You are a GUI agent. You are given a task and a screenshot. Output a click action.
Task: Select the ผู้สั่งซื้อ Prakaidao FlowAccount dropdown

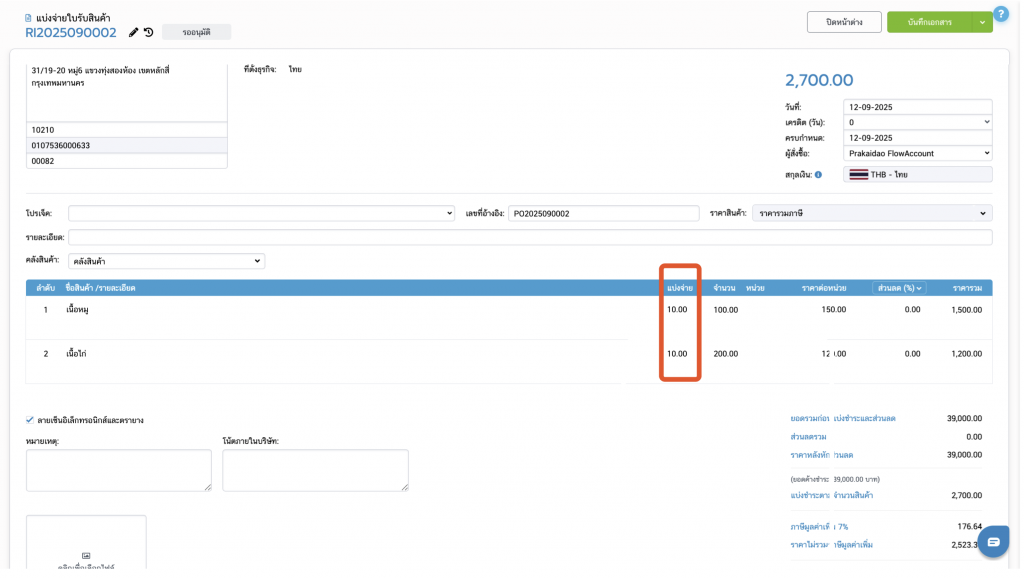(x=917, y=153)
